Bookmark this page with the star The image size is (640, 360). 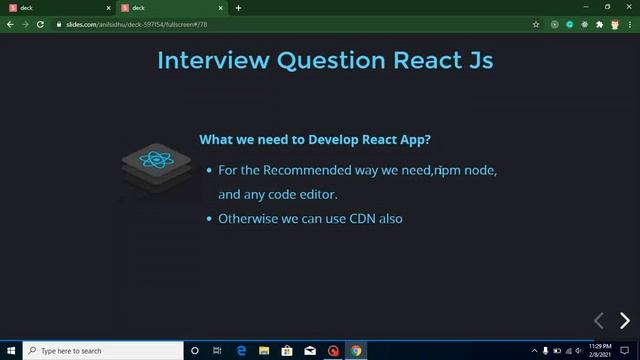(x=536, y=24)
